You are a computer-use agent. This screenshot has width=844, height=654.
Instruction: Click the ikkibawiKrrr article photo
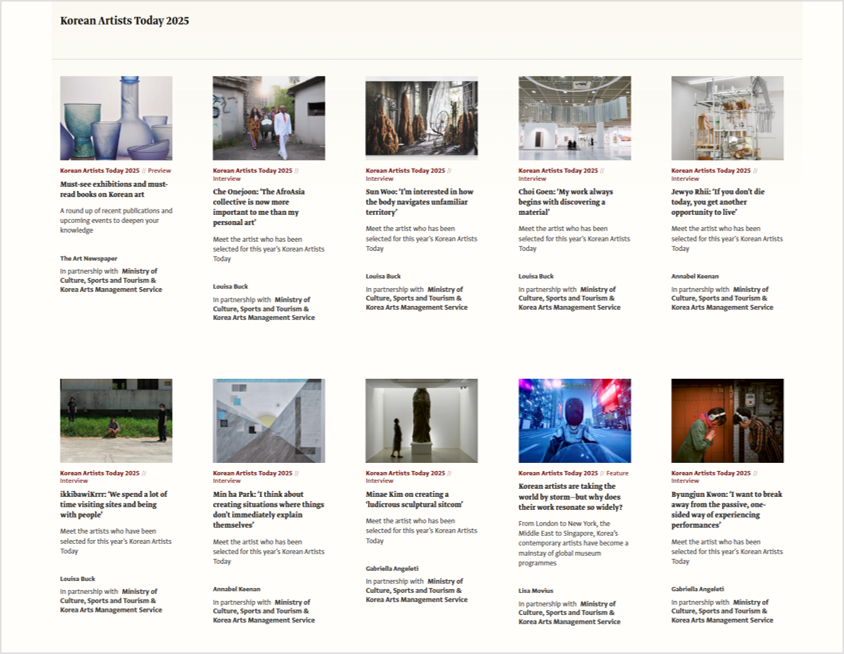pos(116,420)
